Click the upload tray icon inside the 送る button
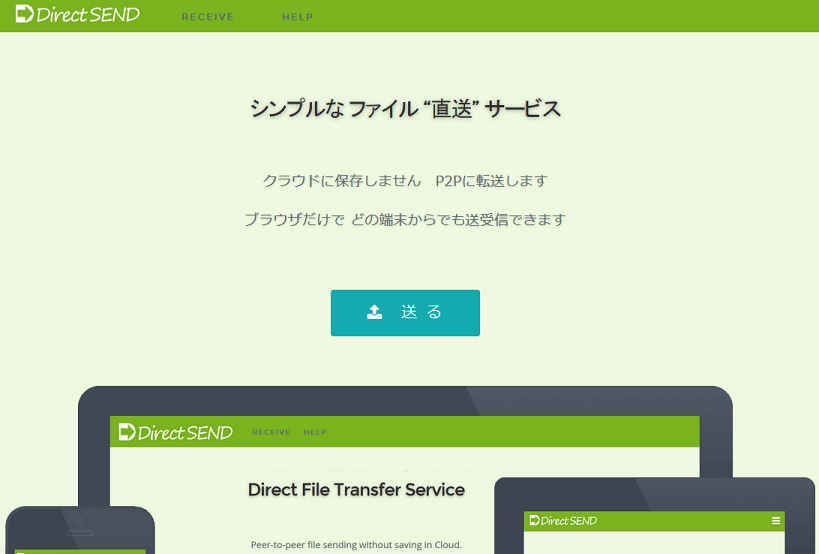The image size is (819, 554). pyautogui.click(x=374, y=312)
